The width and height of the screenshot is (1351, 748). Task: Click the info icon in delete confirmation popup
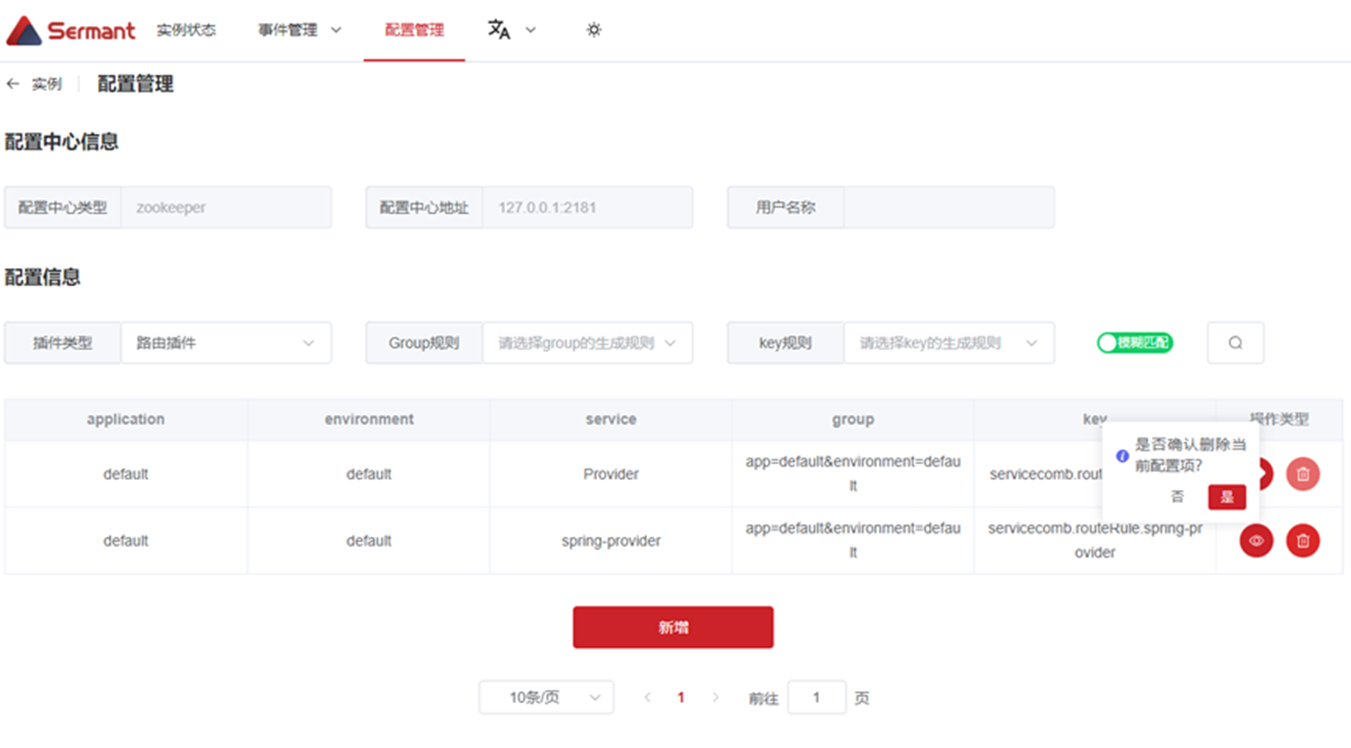tap(1122, 456)
